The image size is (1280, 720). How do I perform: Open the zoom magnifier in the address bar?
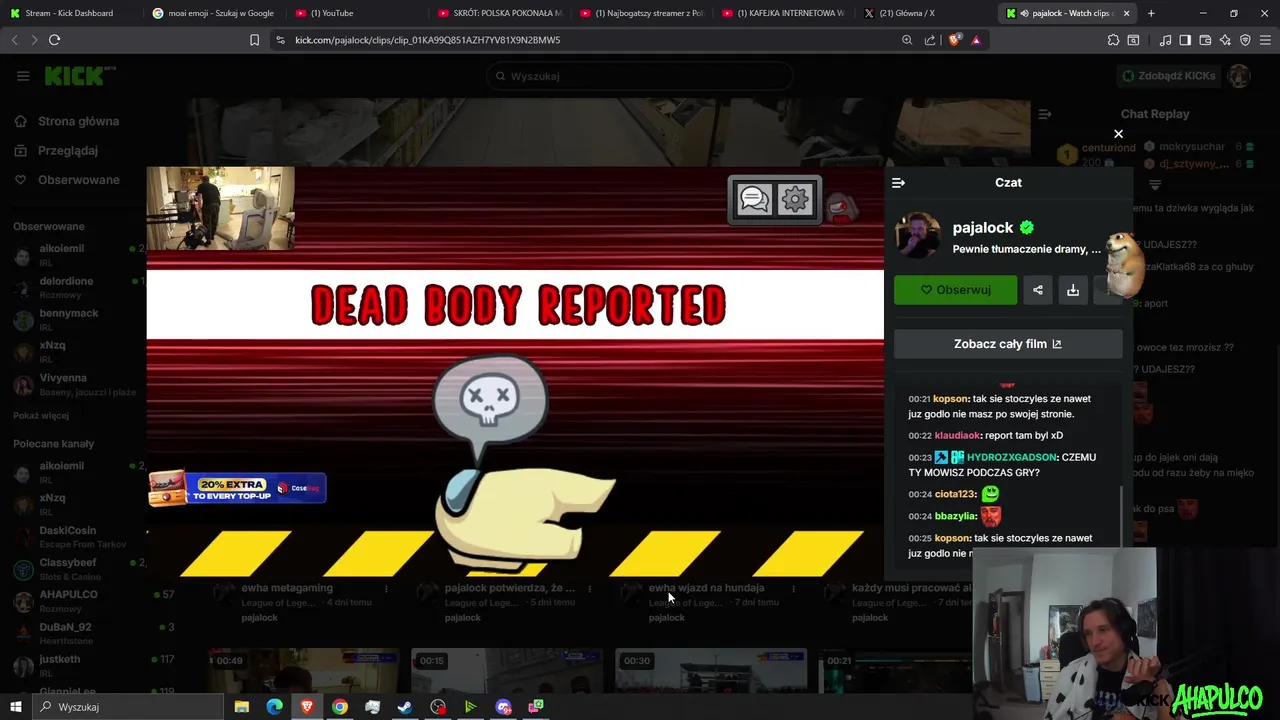pyautogui.click(x=907, y=40)
